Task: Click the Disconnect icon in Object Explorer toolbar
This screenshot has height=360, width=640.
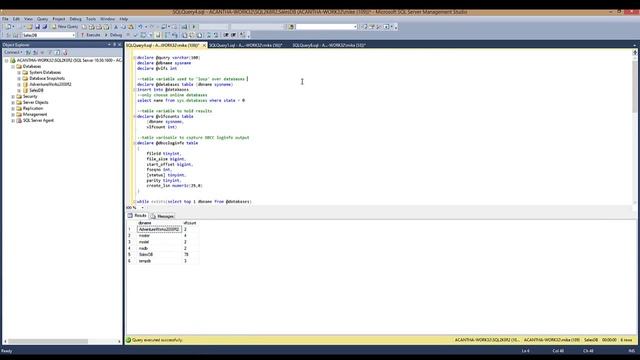Action: [36, 52]
